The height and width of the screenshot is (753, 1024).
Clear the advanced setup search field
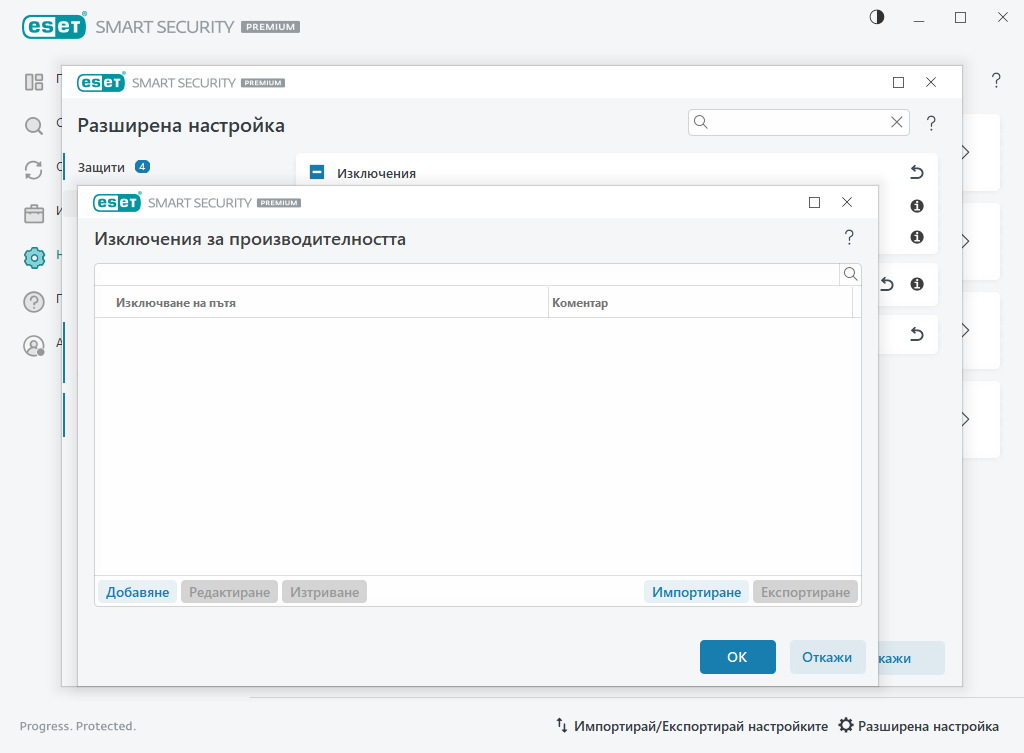pyautogui.click(x=897, y=122)
